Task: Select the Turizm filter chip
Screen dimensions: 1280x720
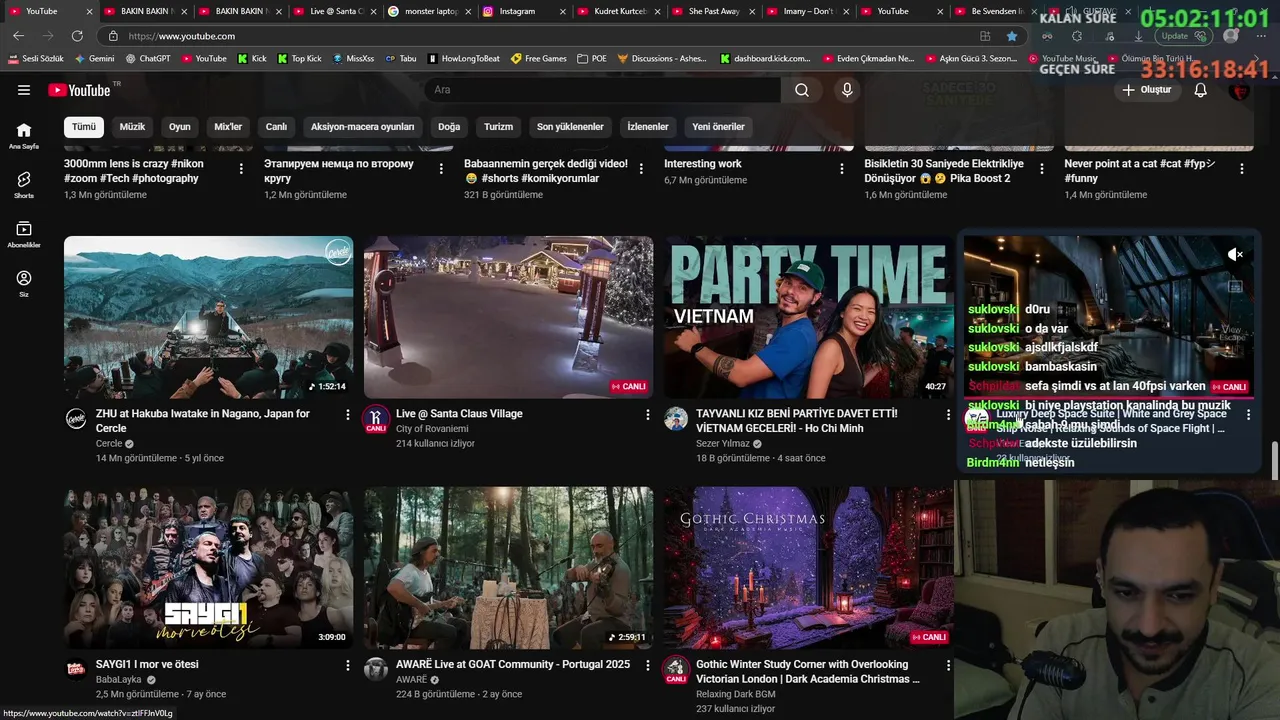Action: coord(498,127)
